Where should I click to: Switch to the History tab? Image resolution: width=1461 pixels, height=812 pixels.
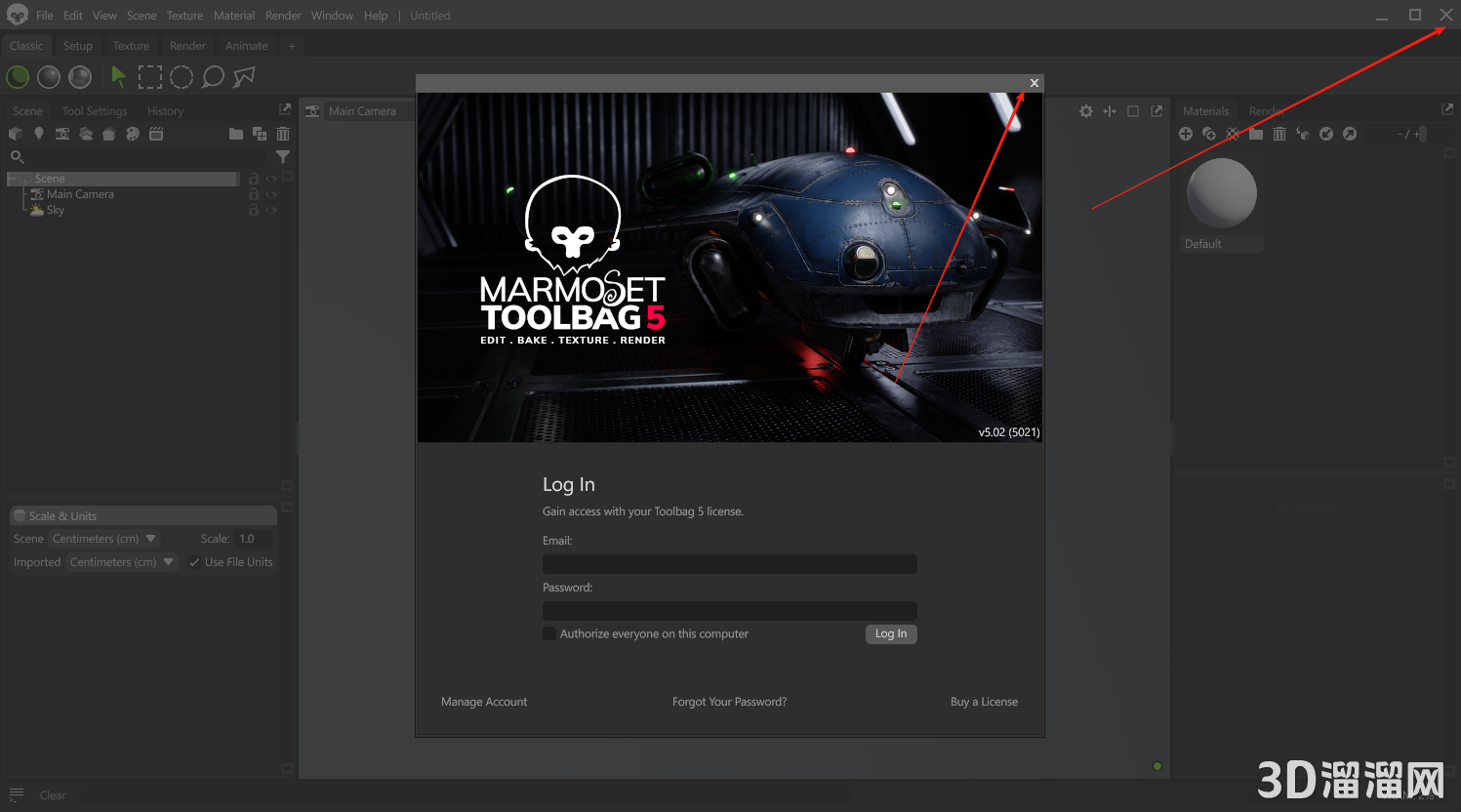click(165, 111)
